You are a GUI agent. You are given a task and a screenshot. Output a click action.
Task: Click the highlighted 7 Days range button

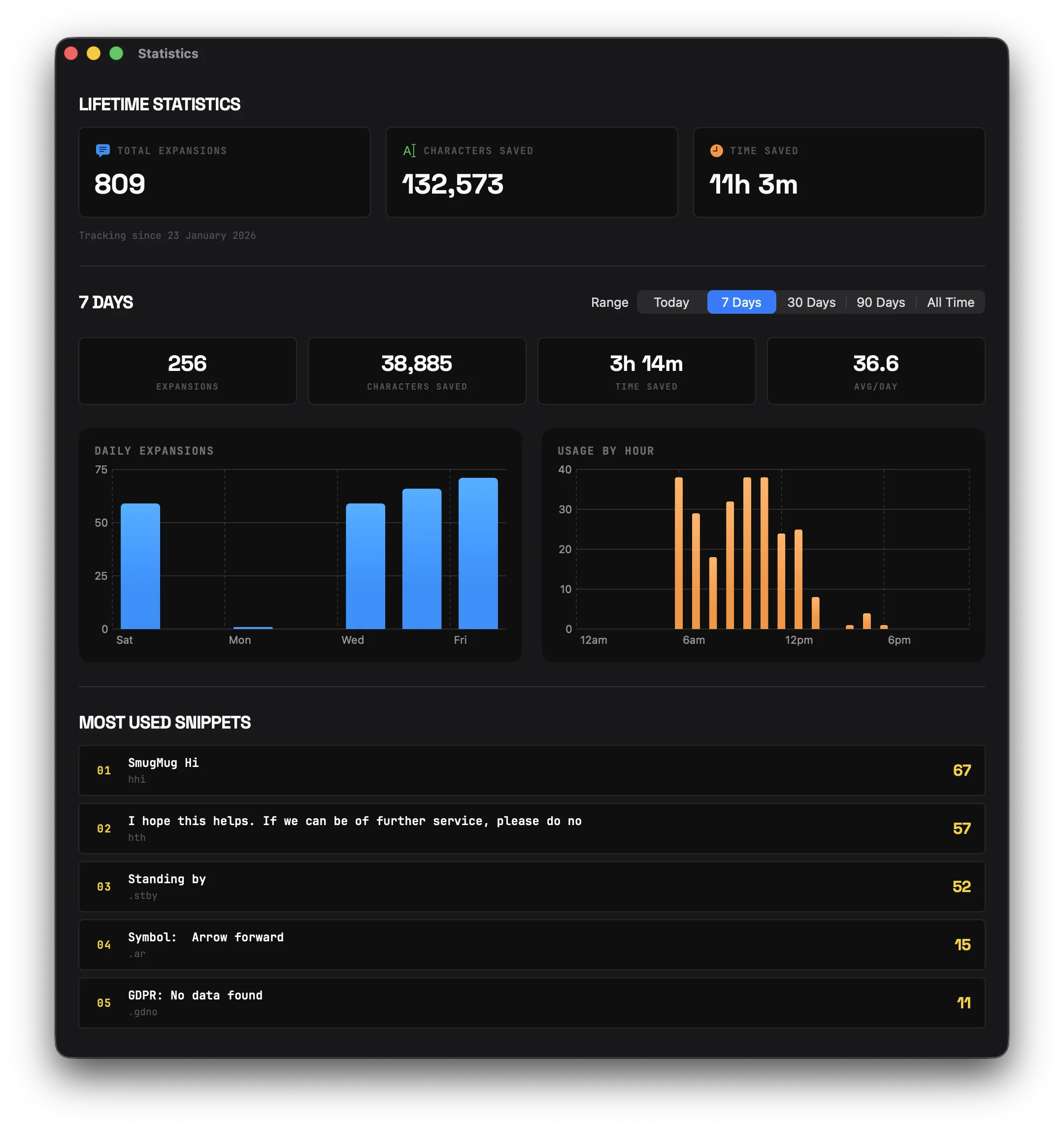741,302
